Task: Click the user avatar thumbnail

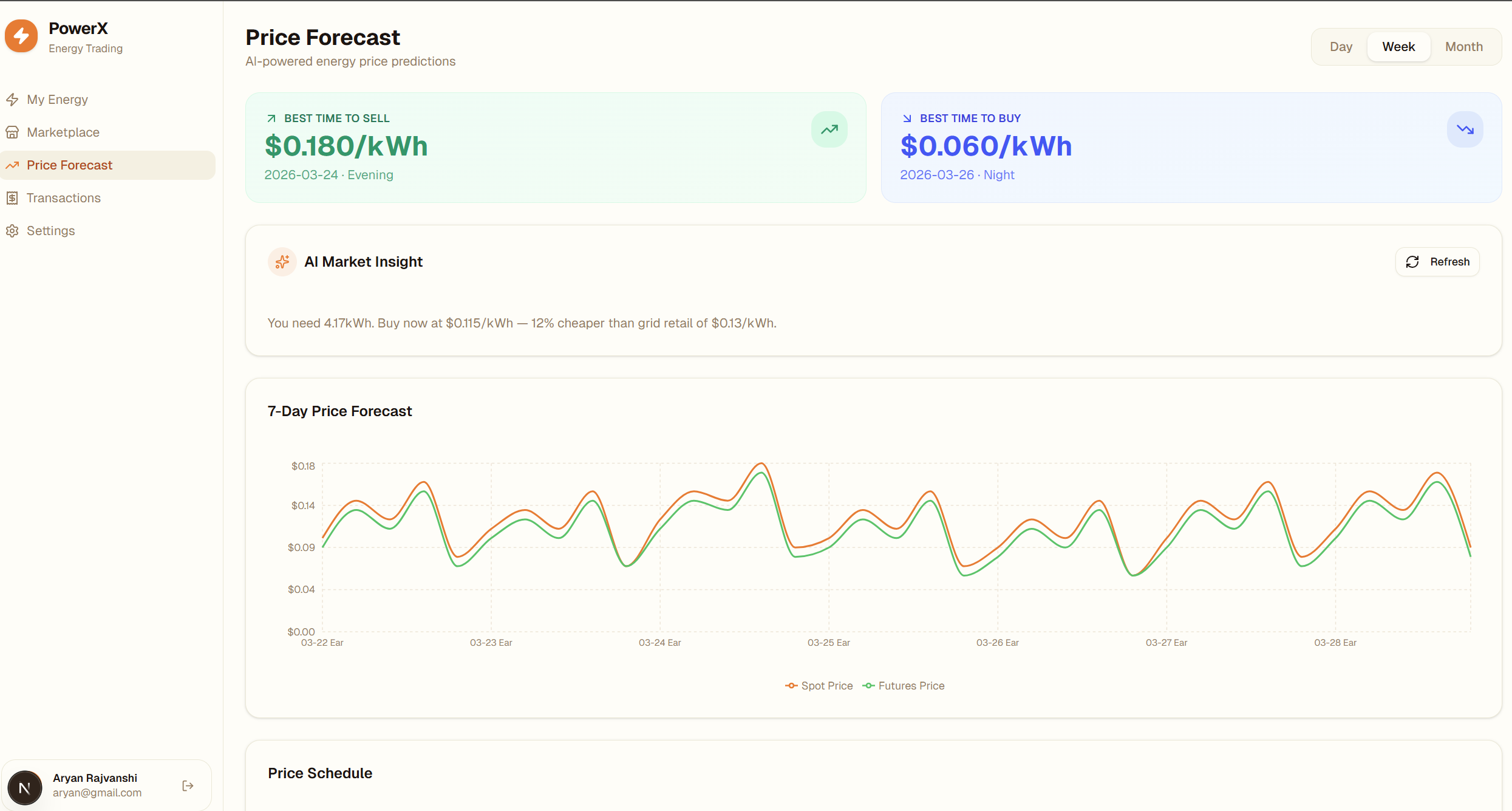Action: (25, 787)
